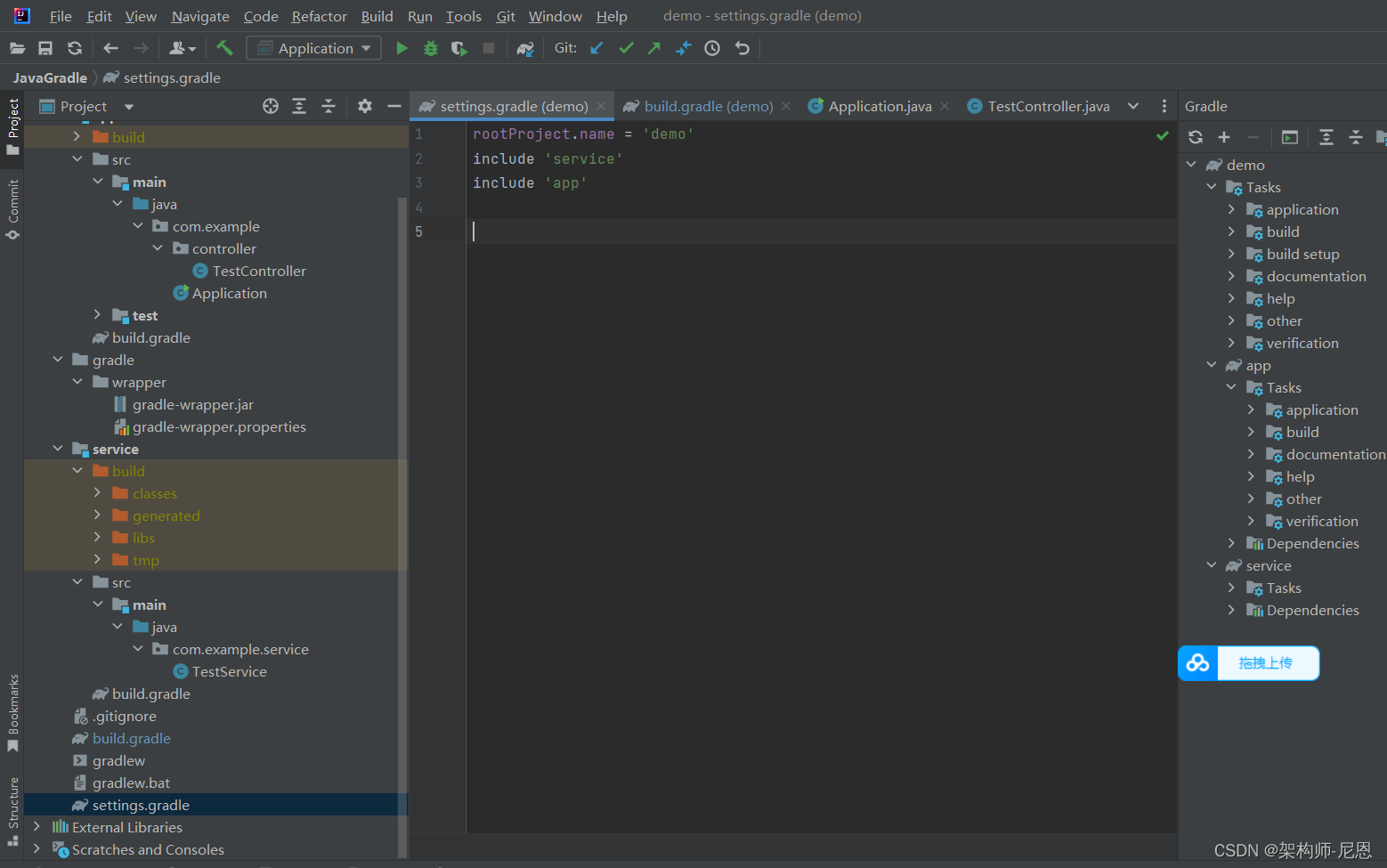Expand the test folder under app
The width and height of the screenshot is (1387, 868).
click(98, 314)
